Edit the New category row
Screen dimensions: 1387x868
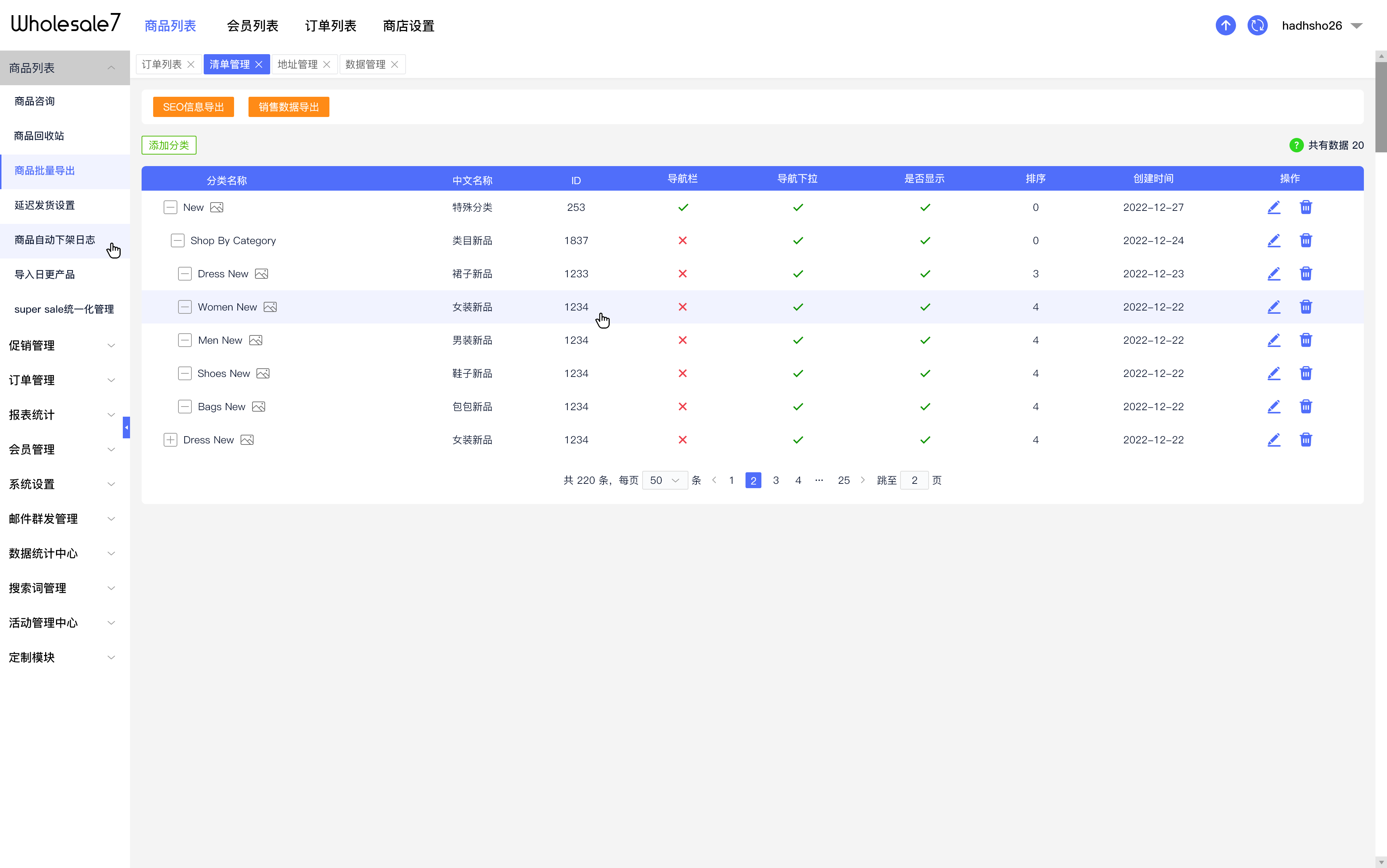point(1274,207)
